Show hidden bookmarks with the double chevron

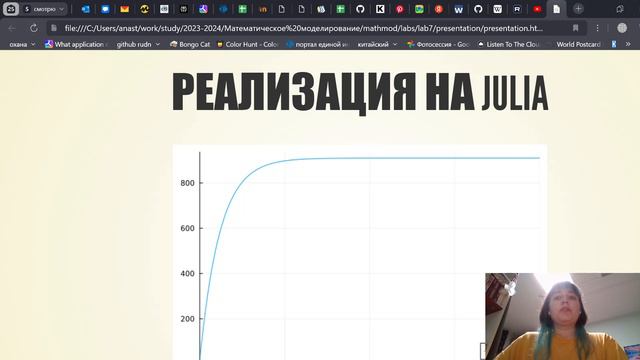point(628,44)
